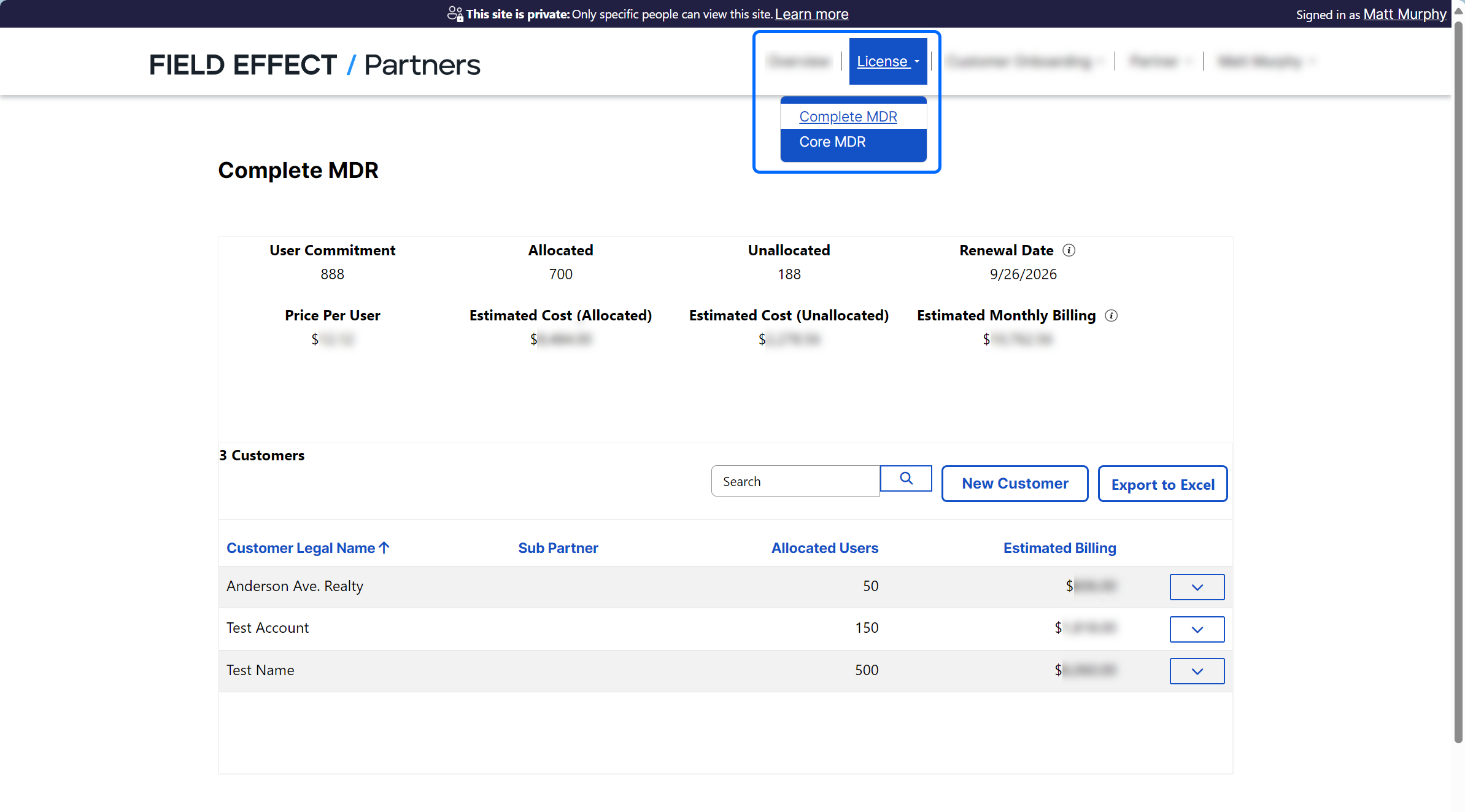Click the private site people-lock icon
Image resolution: width=1465 pixels, height=812 pixels.
tap(455, 14)
